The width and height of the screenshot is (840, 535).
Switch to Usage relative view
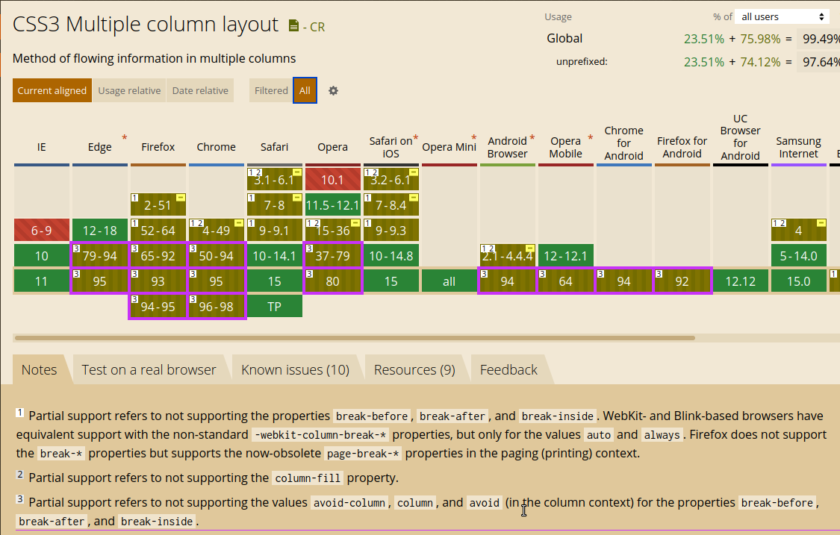coord(129,91)
